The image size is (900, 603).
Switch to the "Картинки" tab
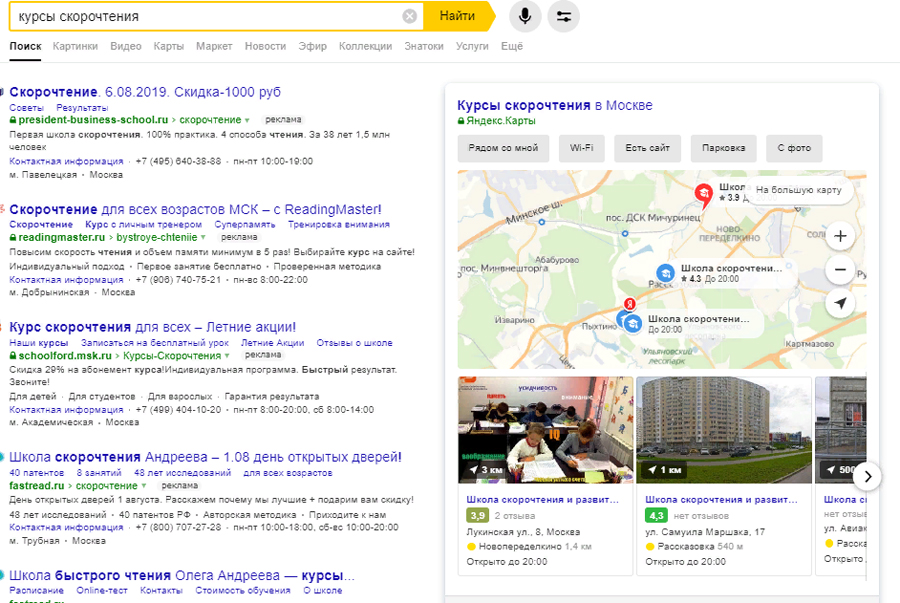coord(75,46)
